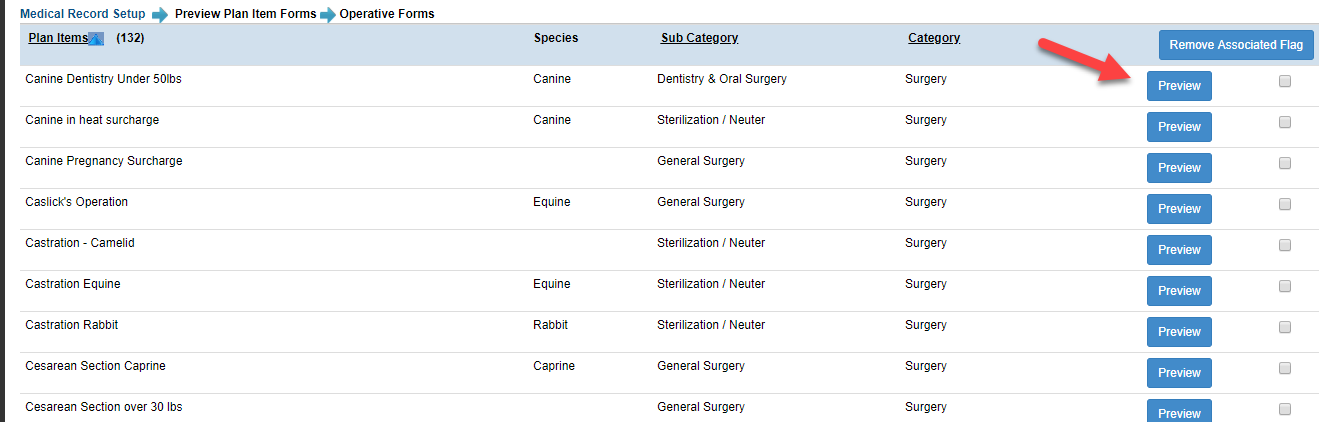Screen dimensions: 1321x422
Task: Tick Canine Pregnancy Surcharge checkbox
Action: [1285, 163]
